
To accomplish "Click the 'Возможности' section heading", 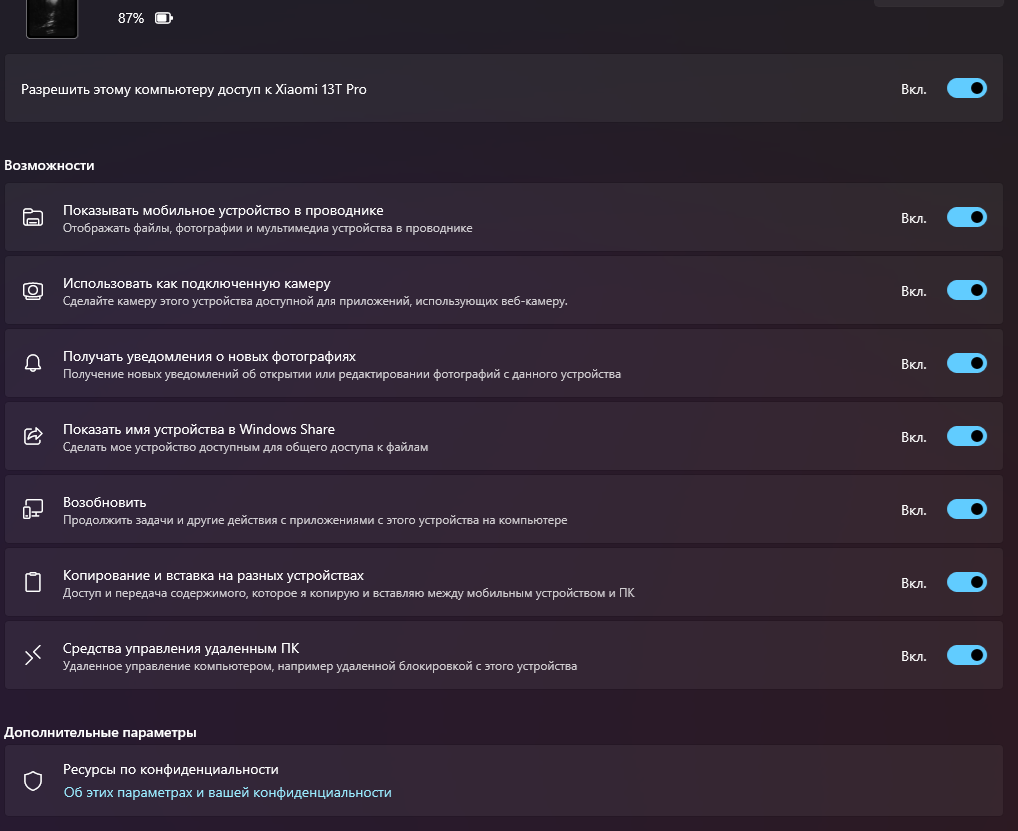I will (49, 166).
